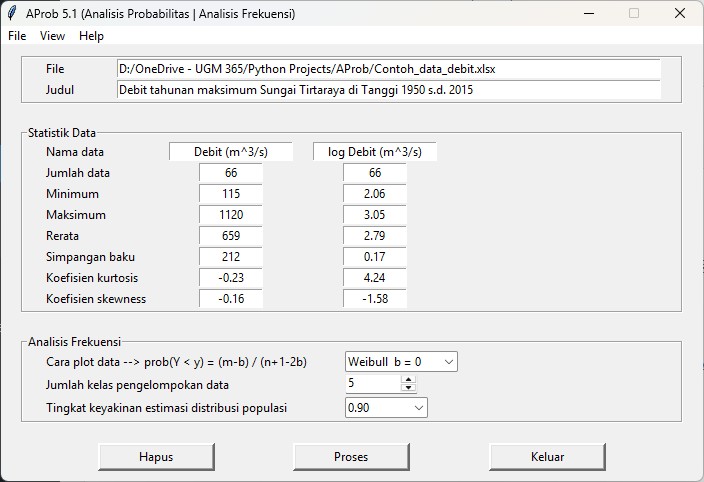This screenshot has height=482, width=704.
Task: Select the log Debit (m^3/s) name field
Action: (375, 152)
